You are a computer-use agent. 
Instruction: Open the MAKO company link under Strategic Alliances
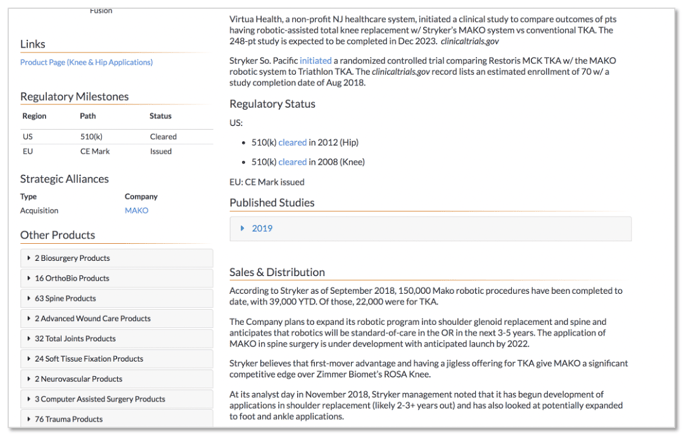point(136,211)
